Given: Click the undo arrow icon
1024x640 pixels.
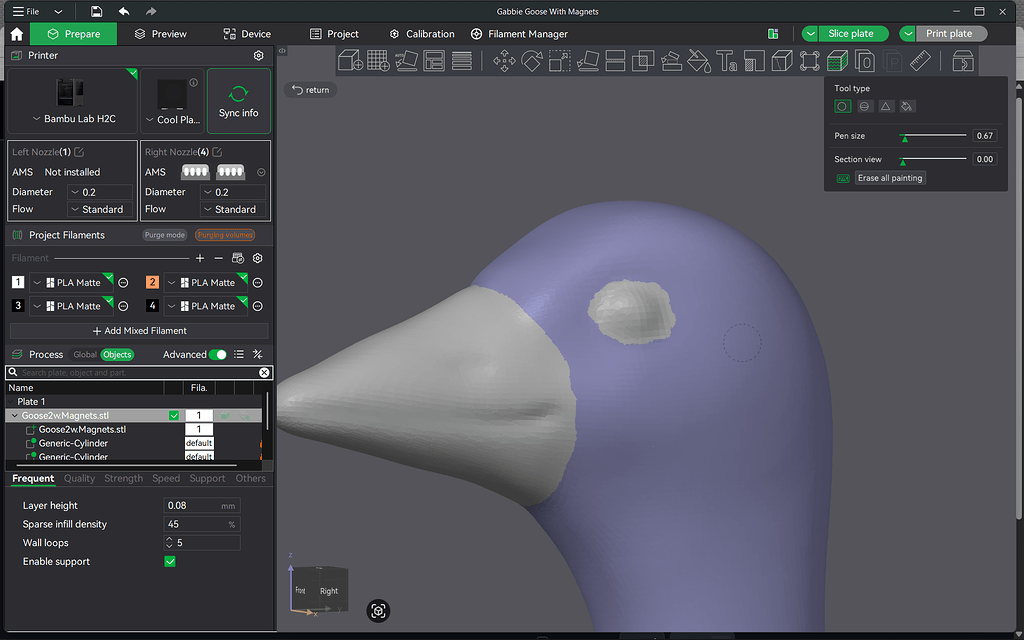Looking at the screenshot, I should 123,11.
